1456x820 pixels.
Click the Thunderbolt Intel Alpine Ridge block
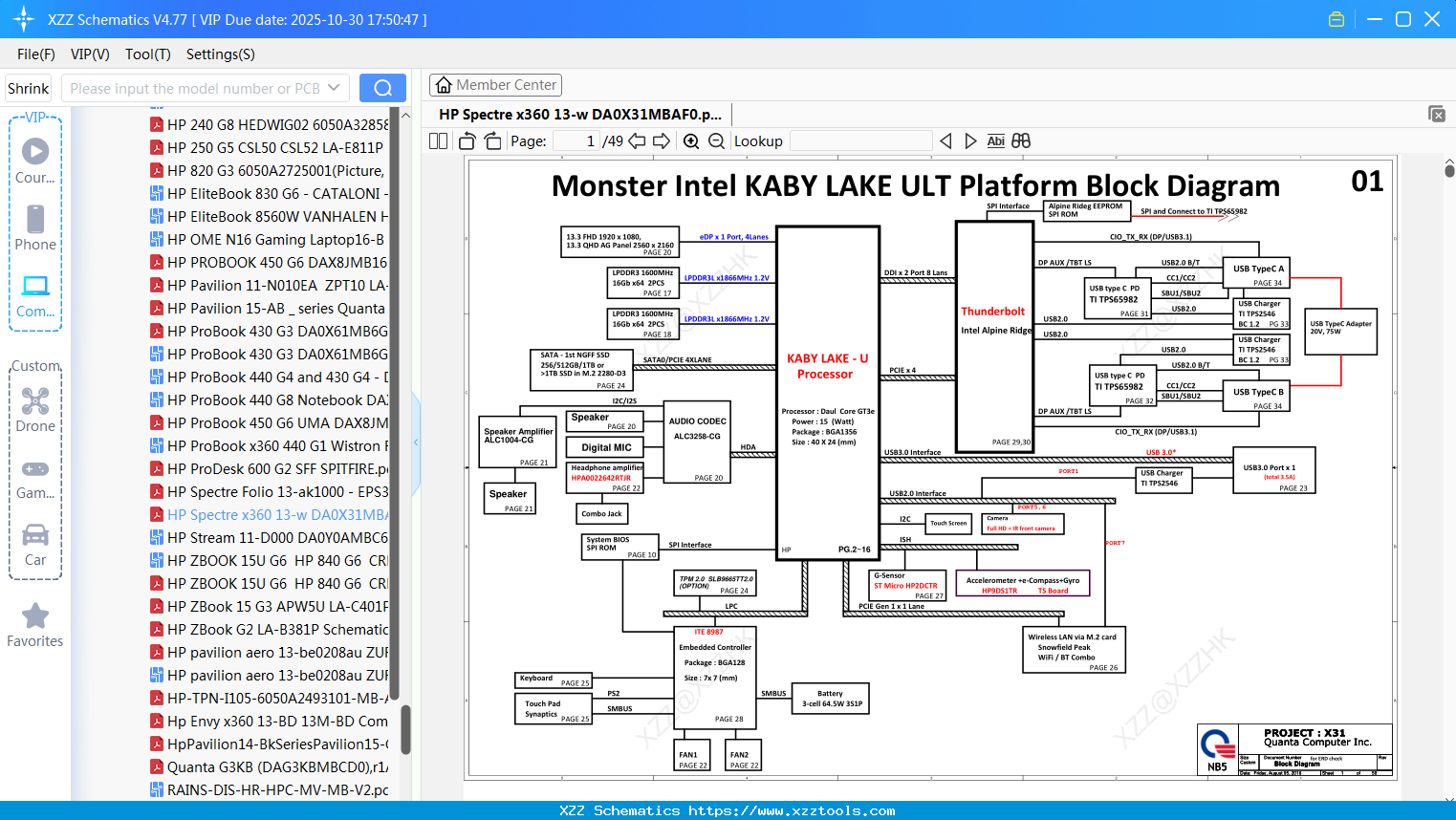click(x=994, y=334)
